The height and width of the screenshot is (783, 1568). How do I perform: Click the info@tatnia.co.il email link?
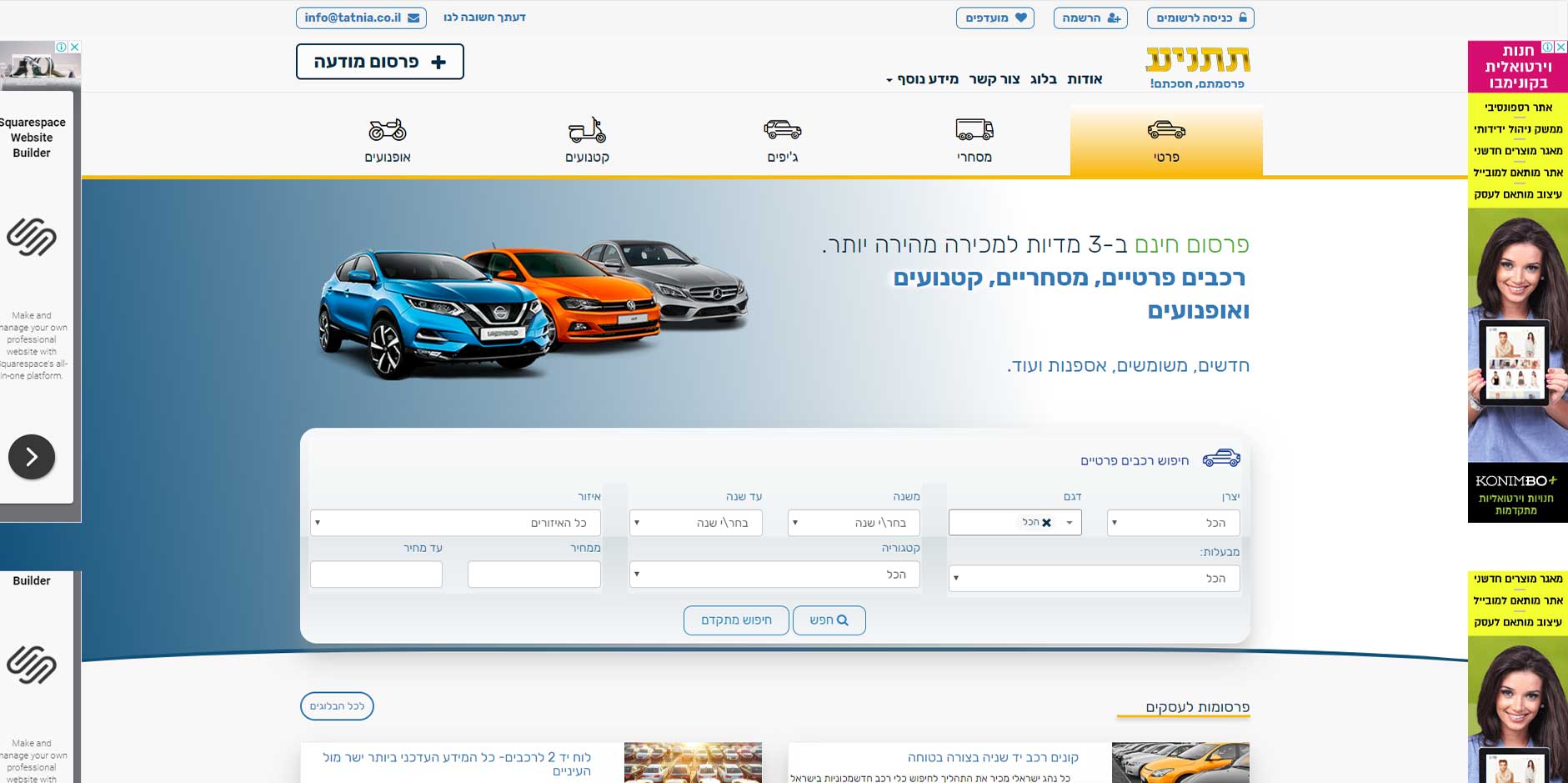coord(361,18)
